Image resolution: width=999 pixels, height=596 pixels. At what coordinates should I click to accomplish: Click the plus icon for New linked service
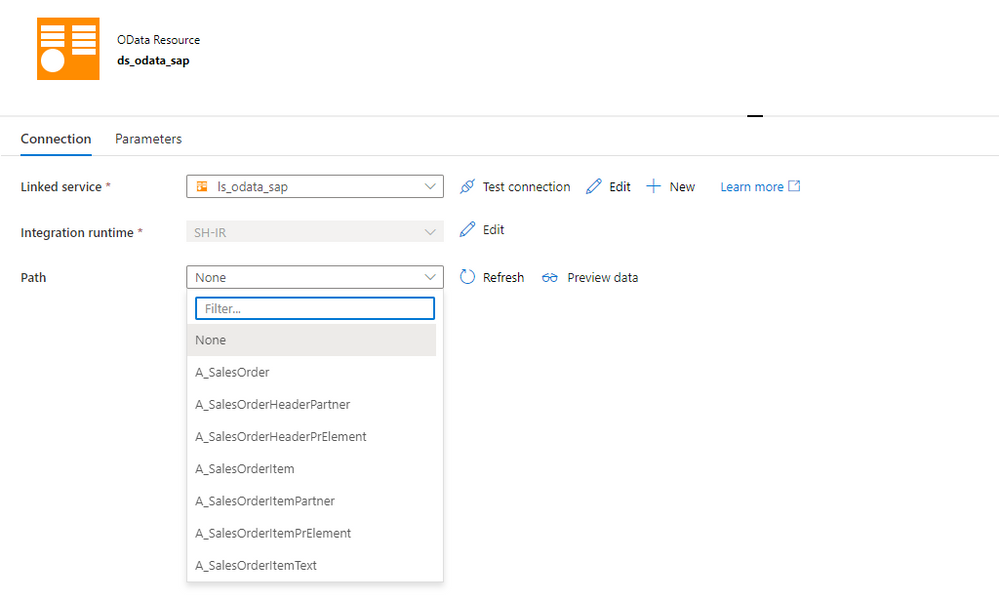click(x=654, y=186)
